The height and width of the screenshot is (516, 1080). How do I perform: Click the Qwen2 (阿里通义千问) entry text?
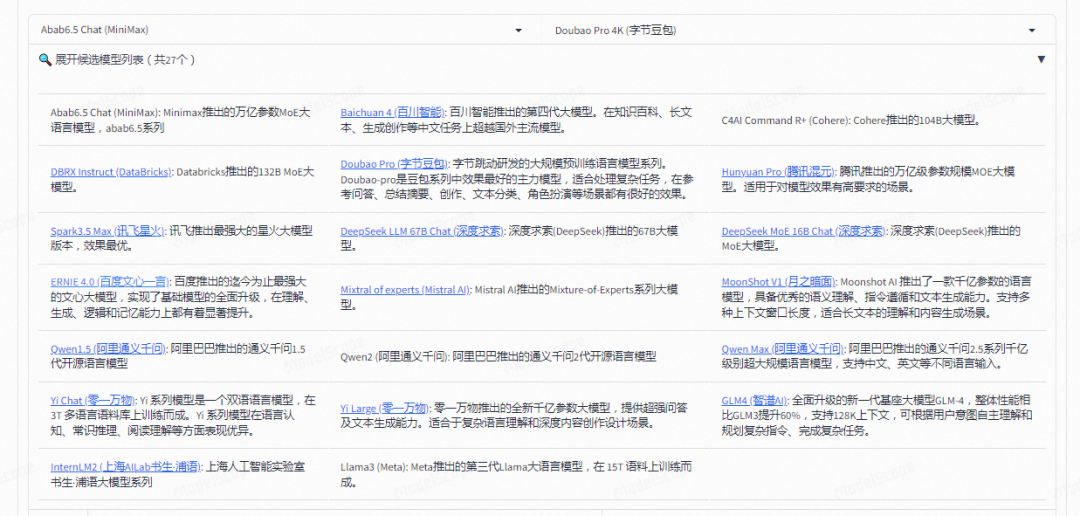(x=498, y=357)
